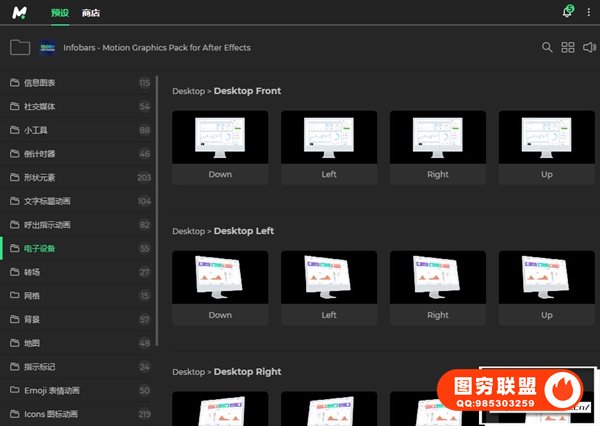Open the search magnifier icon
The image size is (600, 426).
pyautogui.click(x=547, y=47)
